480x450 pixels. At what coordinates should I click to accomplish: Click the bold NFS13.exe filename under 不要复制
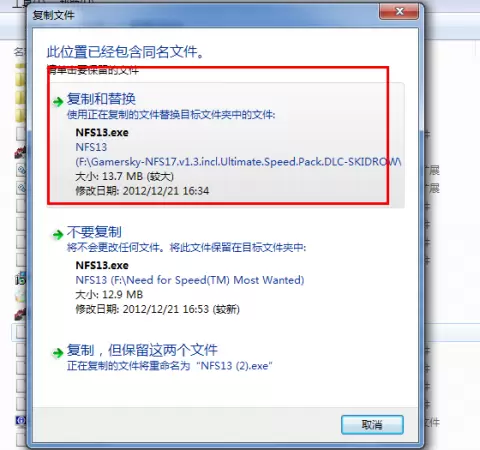(102, 265)
